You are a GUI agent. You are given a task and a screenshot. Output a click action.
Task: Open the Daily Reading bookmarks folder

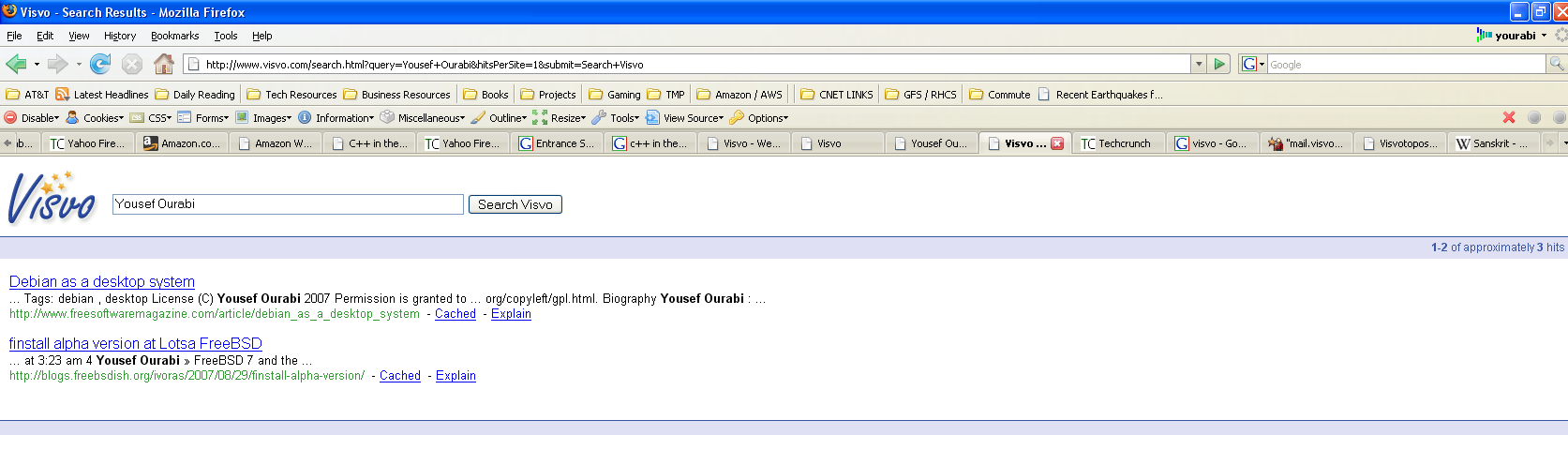click(x=195, y=95)
